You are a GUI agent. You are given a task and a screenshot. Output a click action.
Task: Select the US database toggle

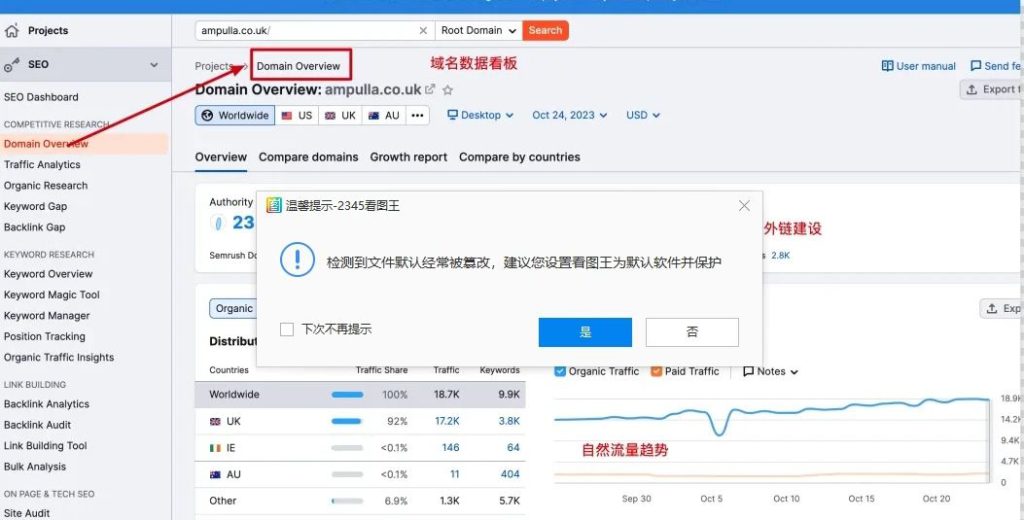[x=297, y=116]
